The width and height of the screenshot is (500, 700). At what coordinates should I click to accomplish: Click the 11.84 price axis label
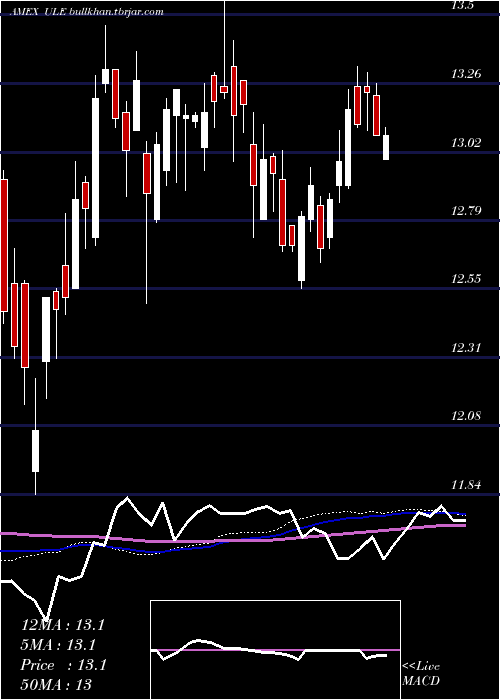point(467,484)
